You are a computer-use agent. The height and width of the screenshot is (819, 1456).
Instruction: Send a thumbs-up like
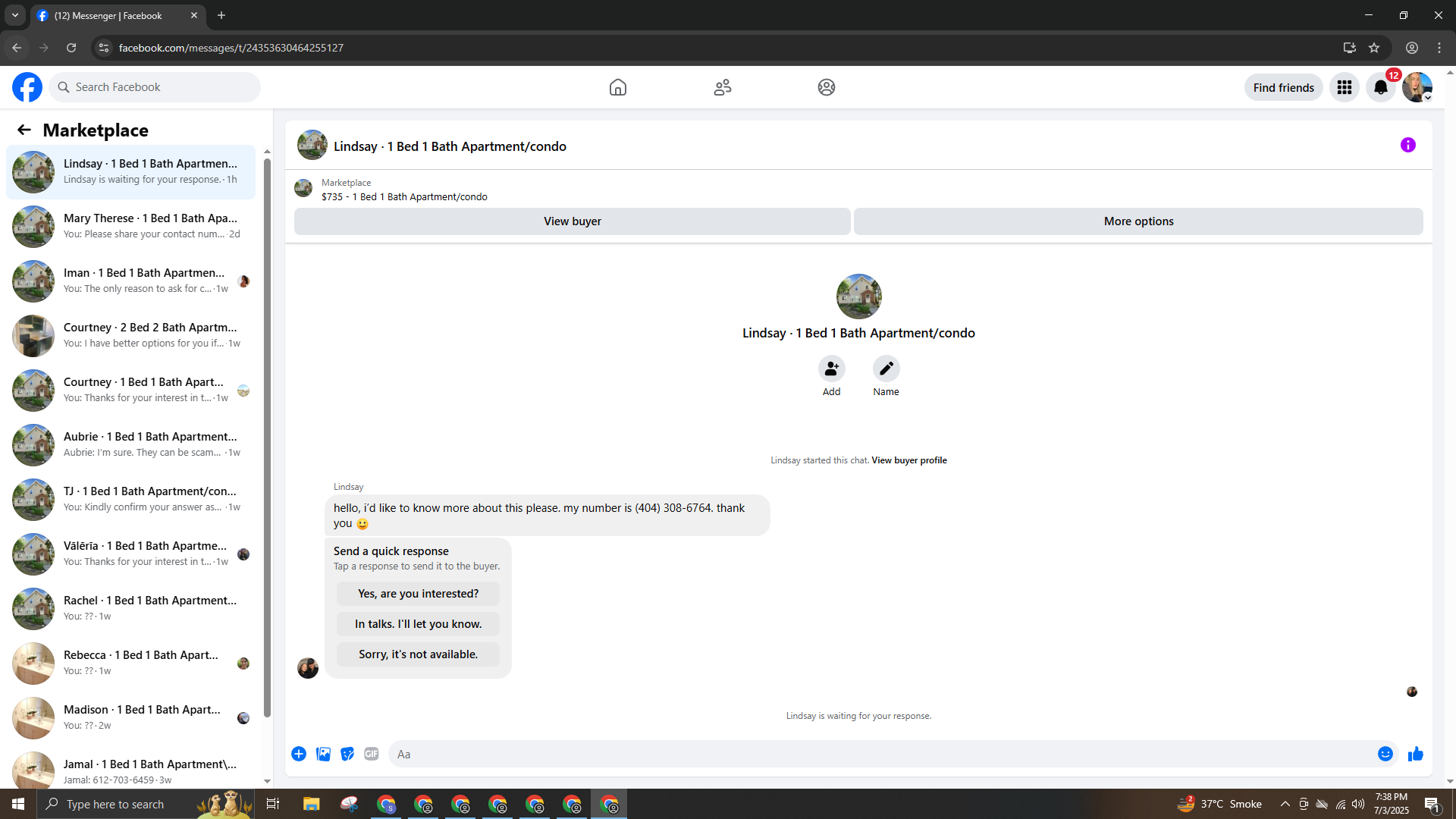pyautogui.click(x=1415, y=754)
